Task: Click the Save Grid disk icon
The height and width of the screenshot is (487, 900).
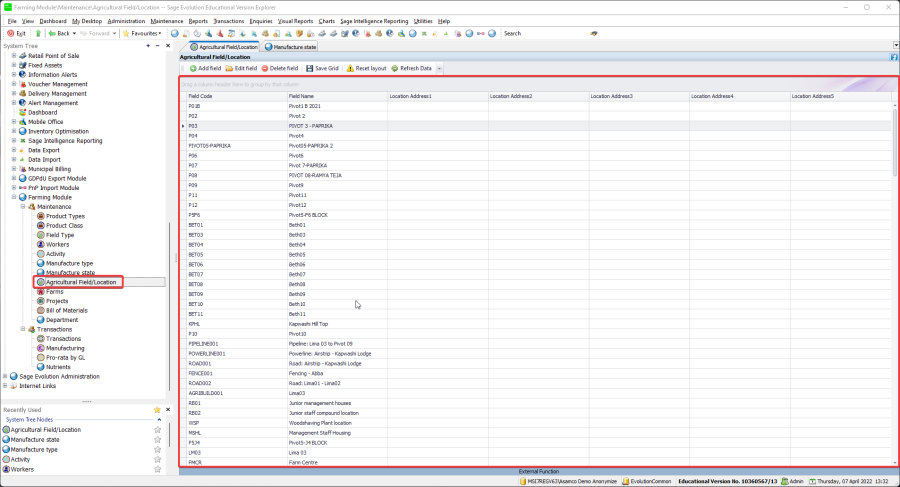Action: [x=309, y=68]
